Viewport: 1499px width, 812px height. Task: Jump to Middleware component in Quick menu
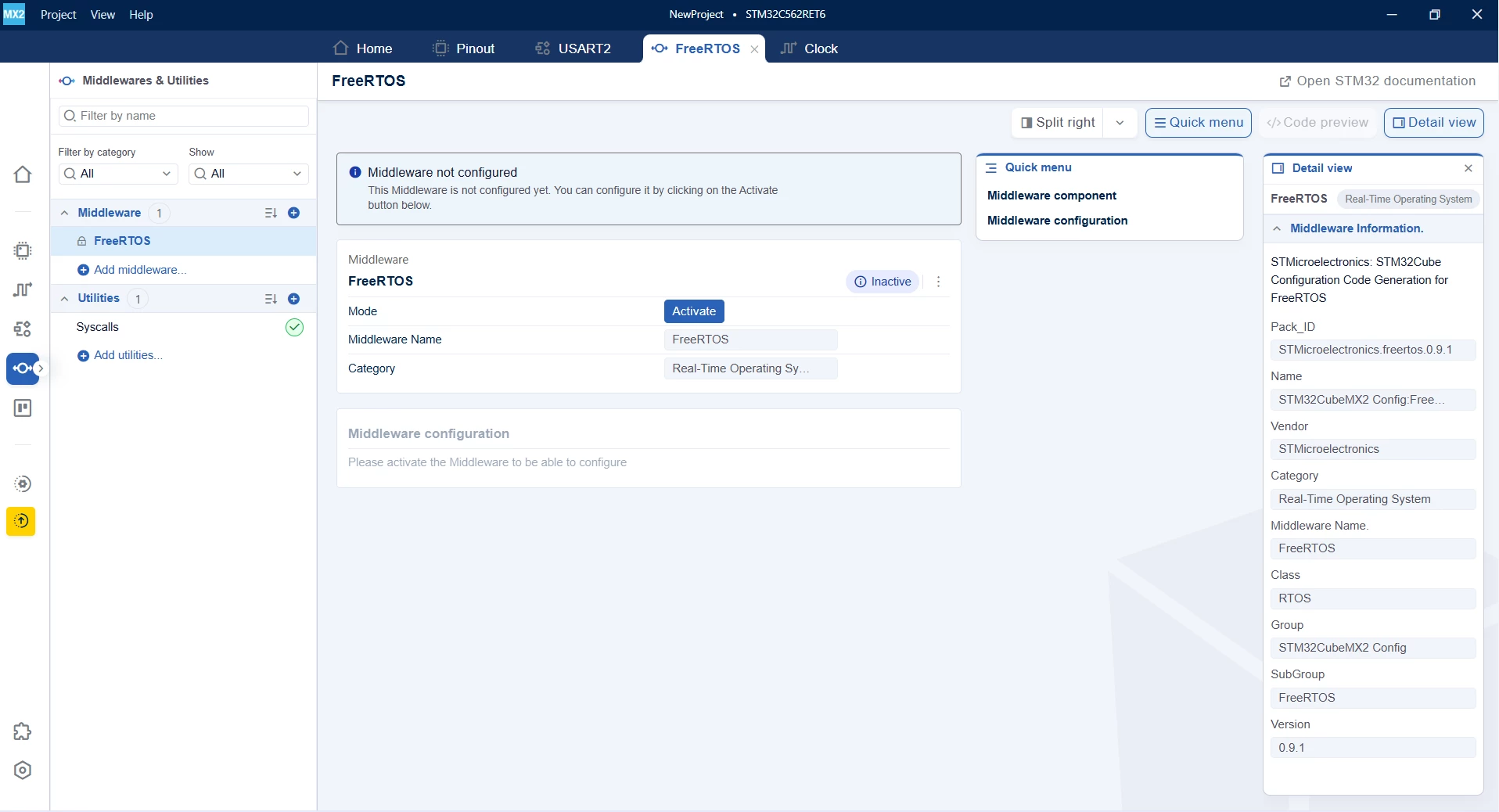click(1051, 196)
